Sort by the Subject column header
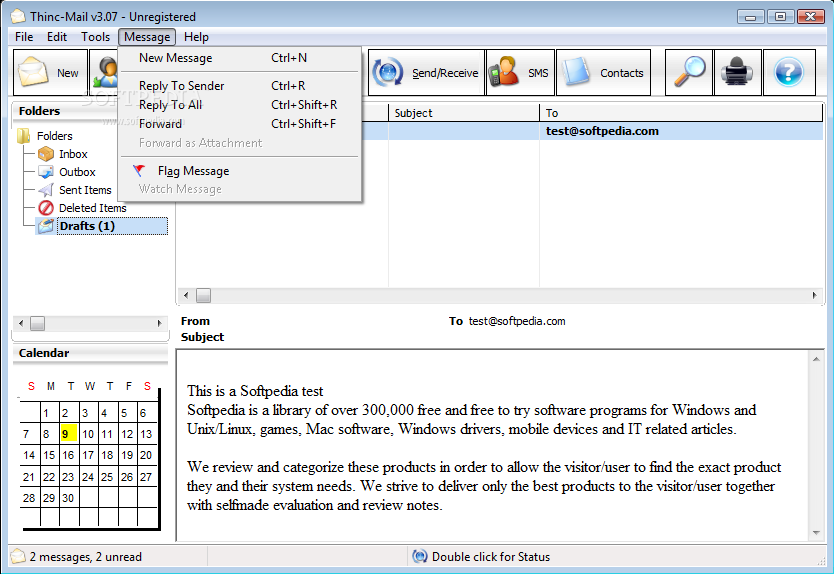Image resolution: width=834 pixels, height=574 pixels. click(464, 113)
